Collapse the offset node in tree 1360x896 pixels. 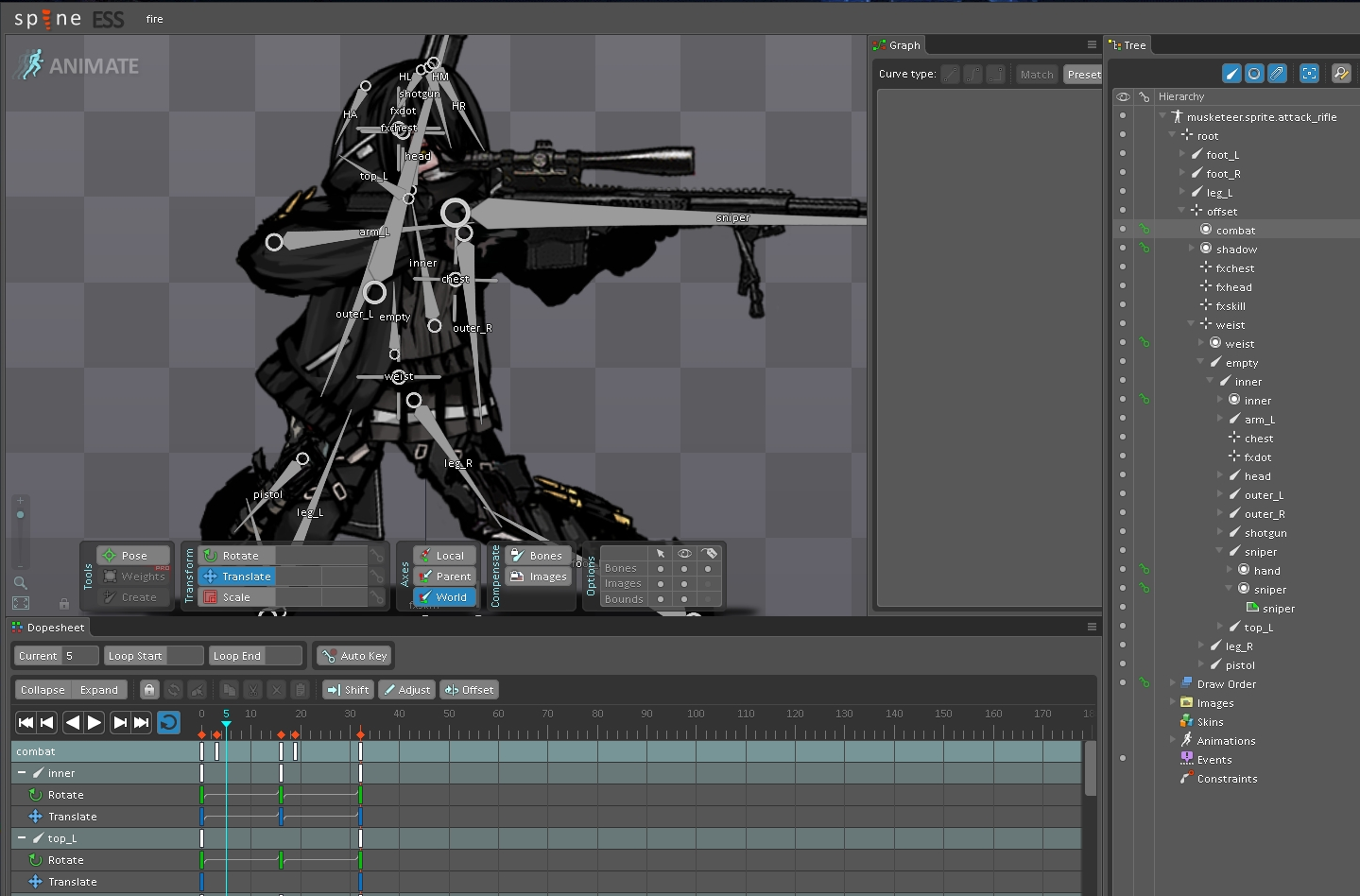pos(1181,211)
